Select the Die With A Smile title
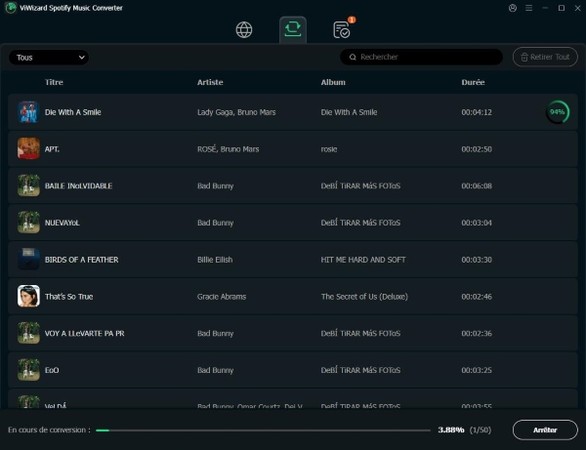 73,112
